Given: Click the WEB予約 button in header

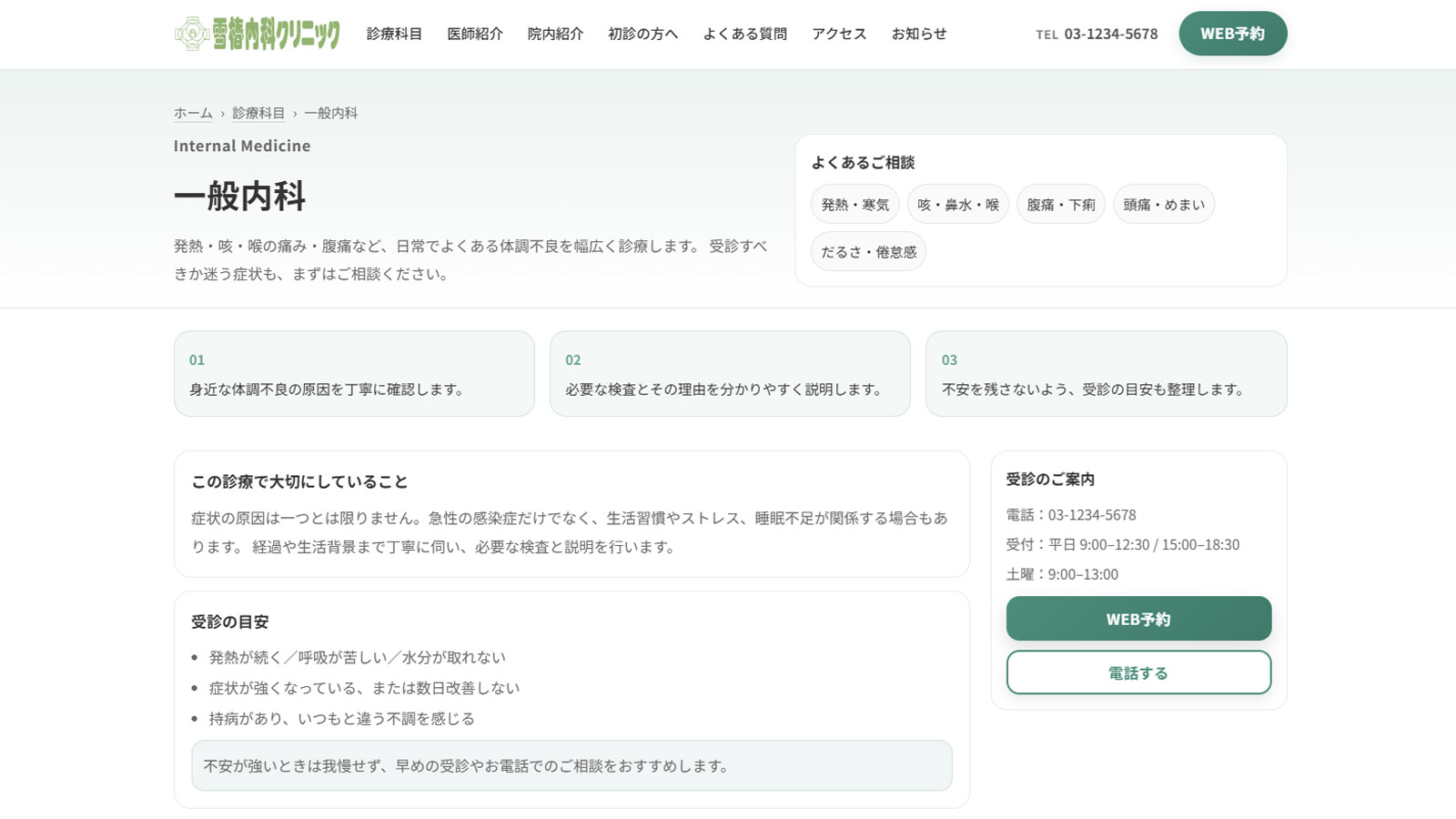Looking at the screenshot, I should pos(1233,34).
